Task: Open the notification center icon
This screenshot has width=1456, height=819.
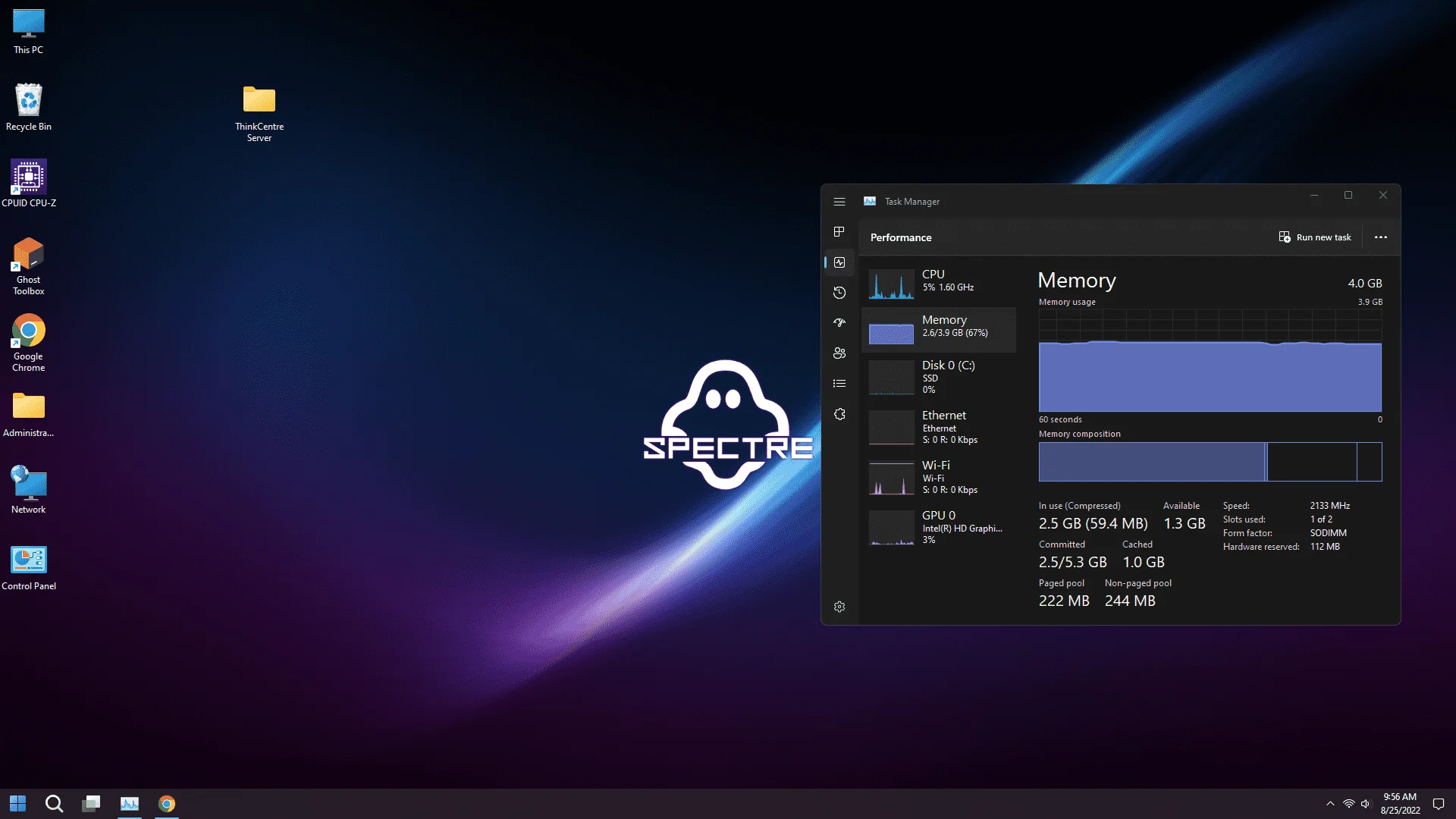Action: tap(1438, 804)
